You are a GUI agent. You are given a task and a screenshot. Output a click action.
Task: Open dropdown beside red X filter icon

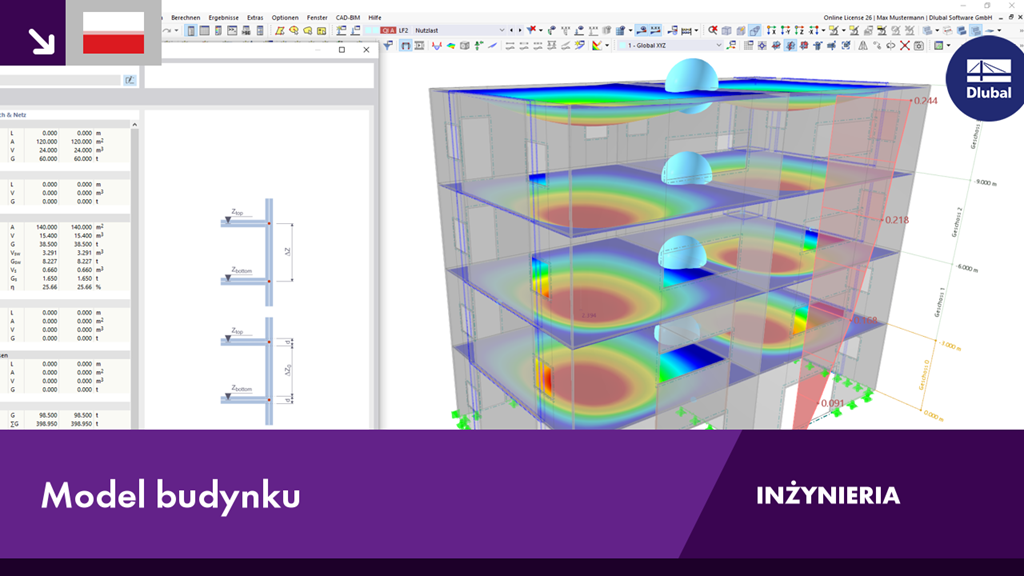point(541,30)
